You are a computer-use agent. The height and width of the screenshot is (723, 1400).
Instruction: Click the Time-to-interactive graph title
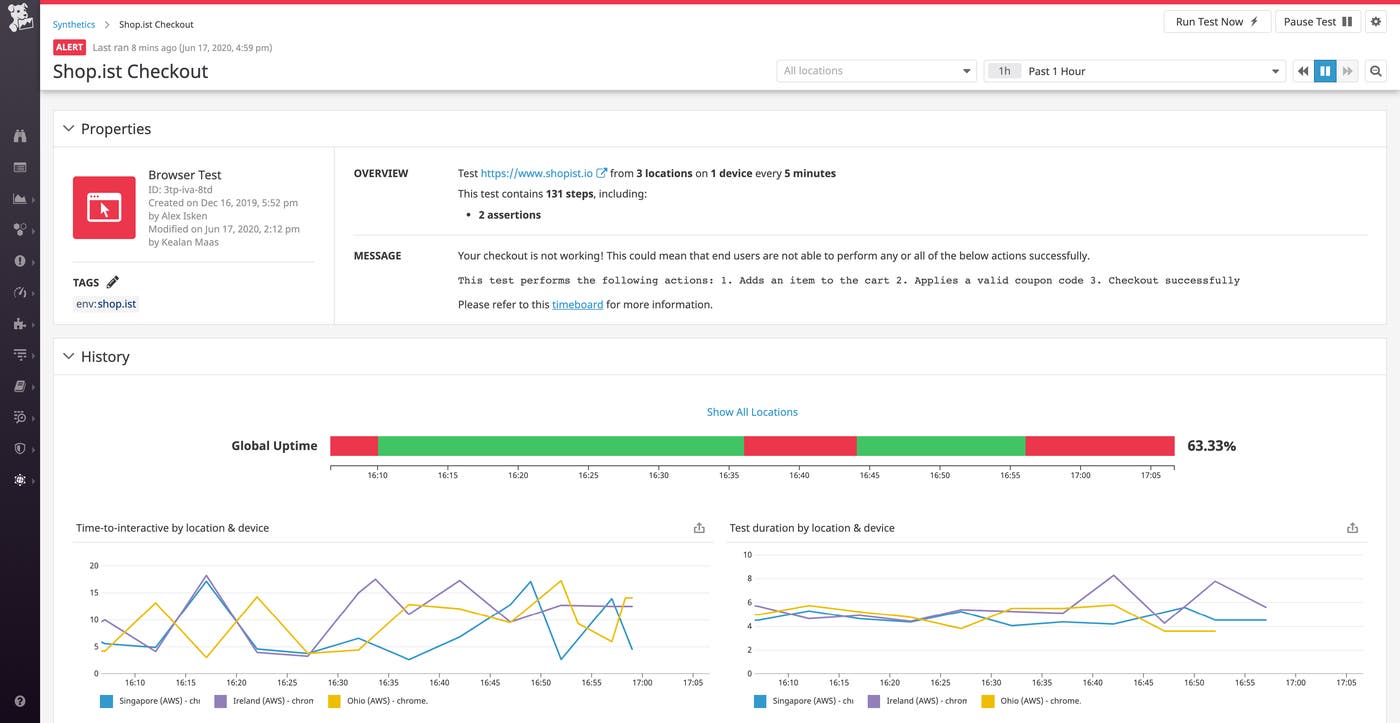(172, 528)
